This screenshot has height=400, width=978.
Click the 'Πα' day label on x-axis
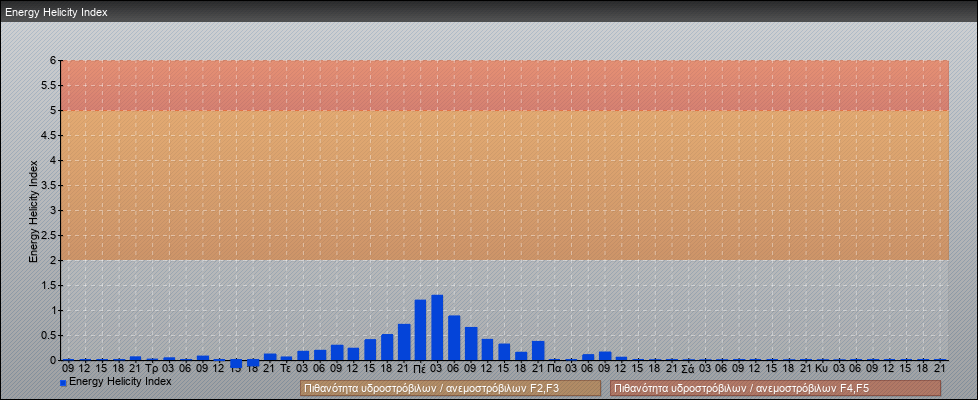coord(554,368)
